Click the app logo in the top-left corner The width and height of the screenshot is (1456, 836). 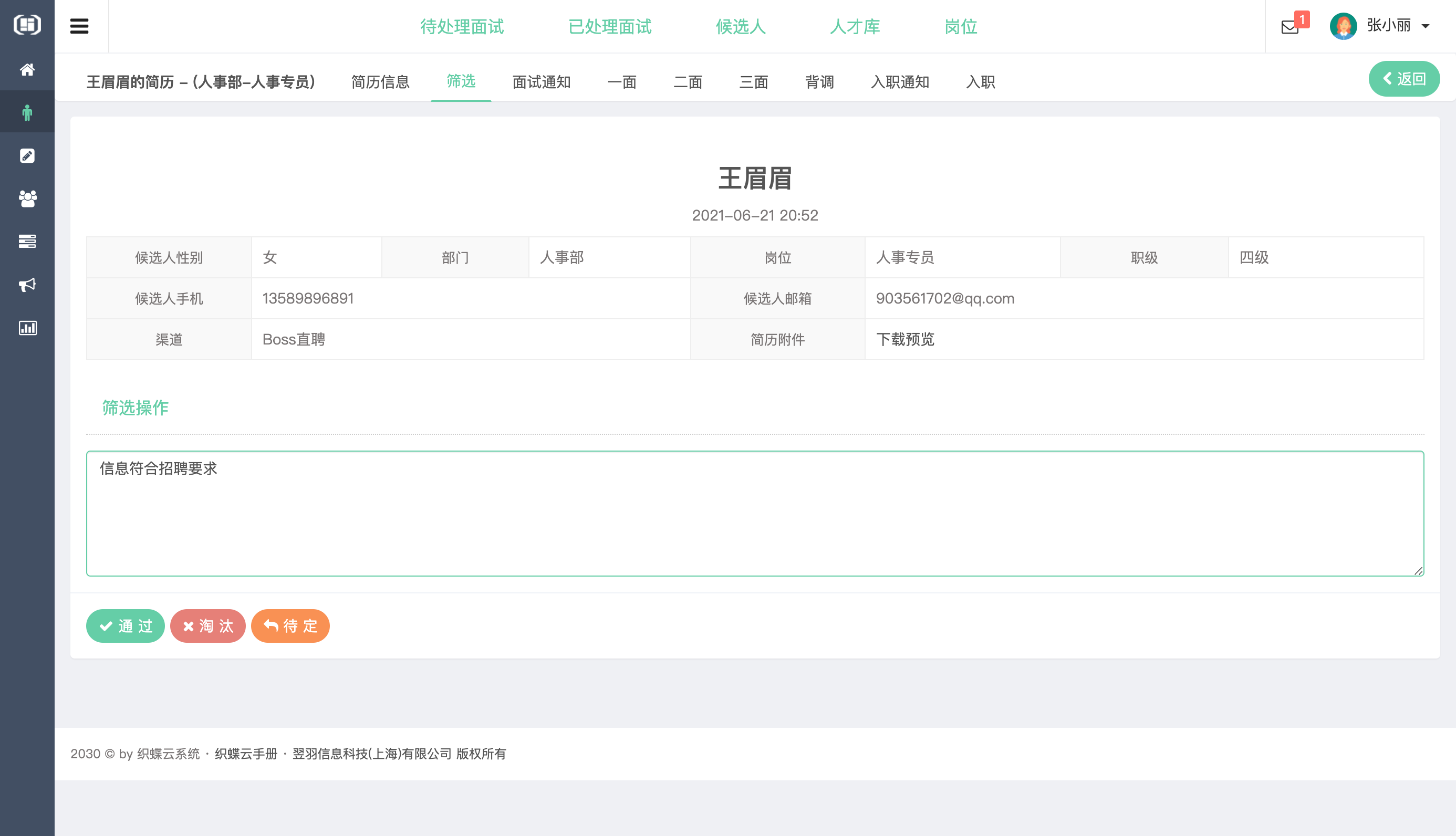(x=27, y=25)
